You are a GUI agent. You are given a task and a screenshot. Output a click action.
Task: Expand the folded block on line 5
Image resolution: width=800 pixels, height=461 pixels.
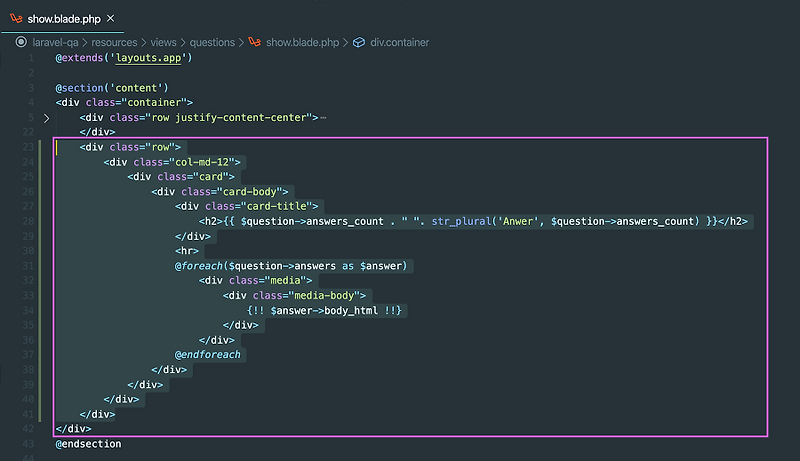point(46,118)
